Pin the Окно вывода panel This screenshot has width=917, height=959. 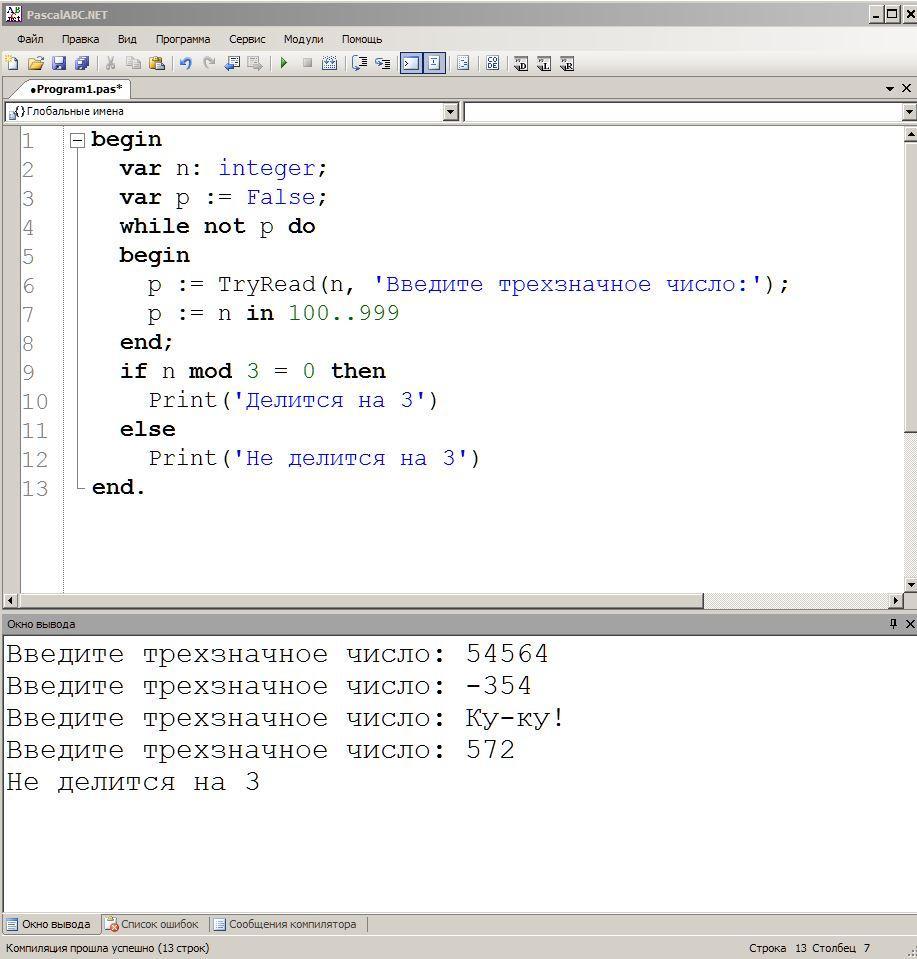893,624
